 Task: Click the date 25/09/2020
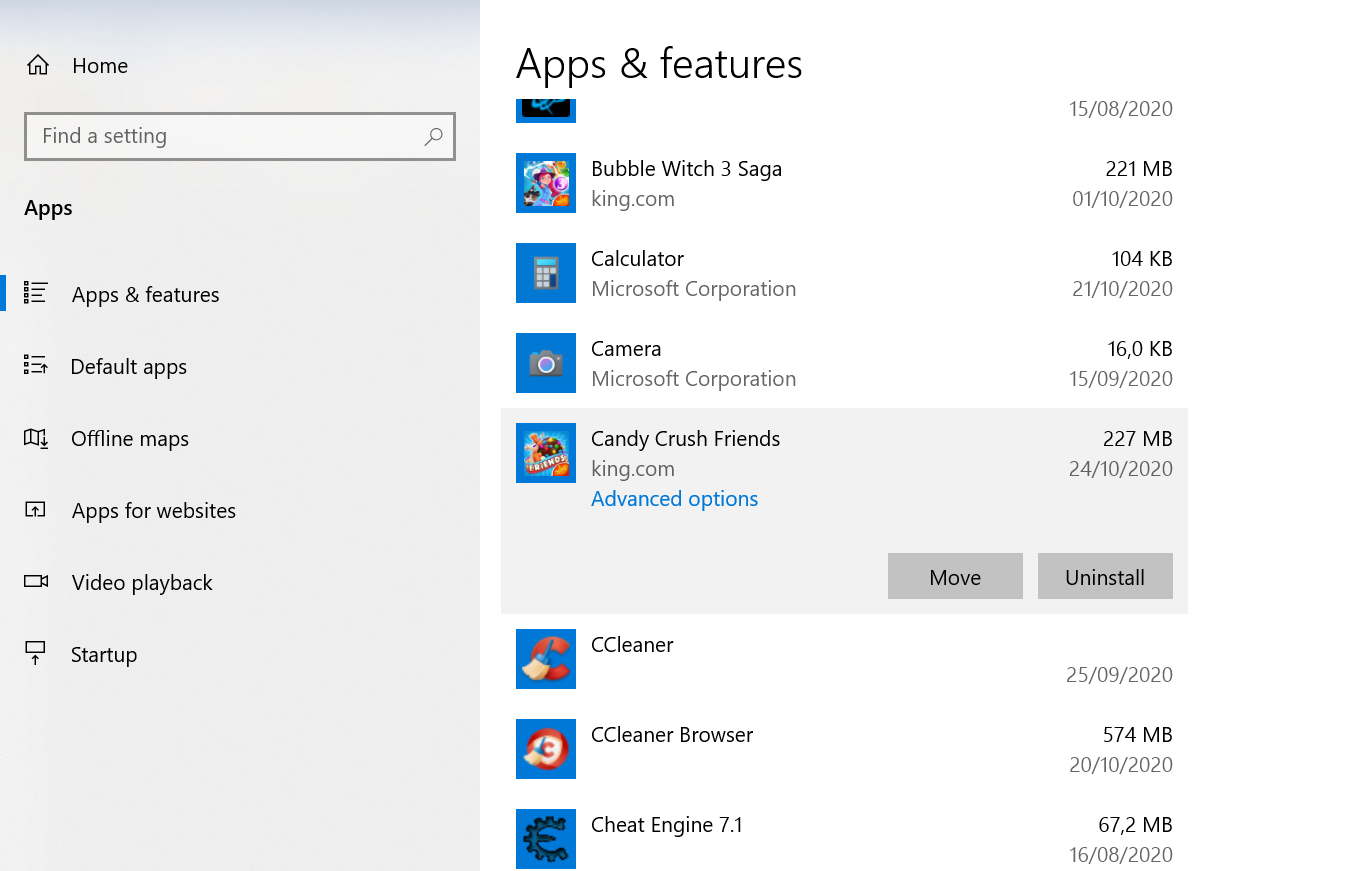[1120, 674]
